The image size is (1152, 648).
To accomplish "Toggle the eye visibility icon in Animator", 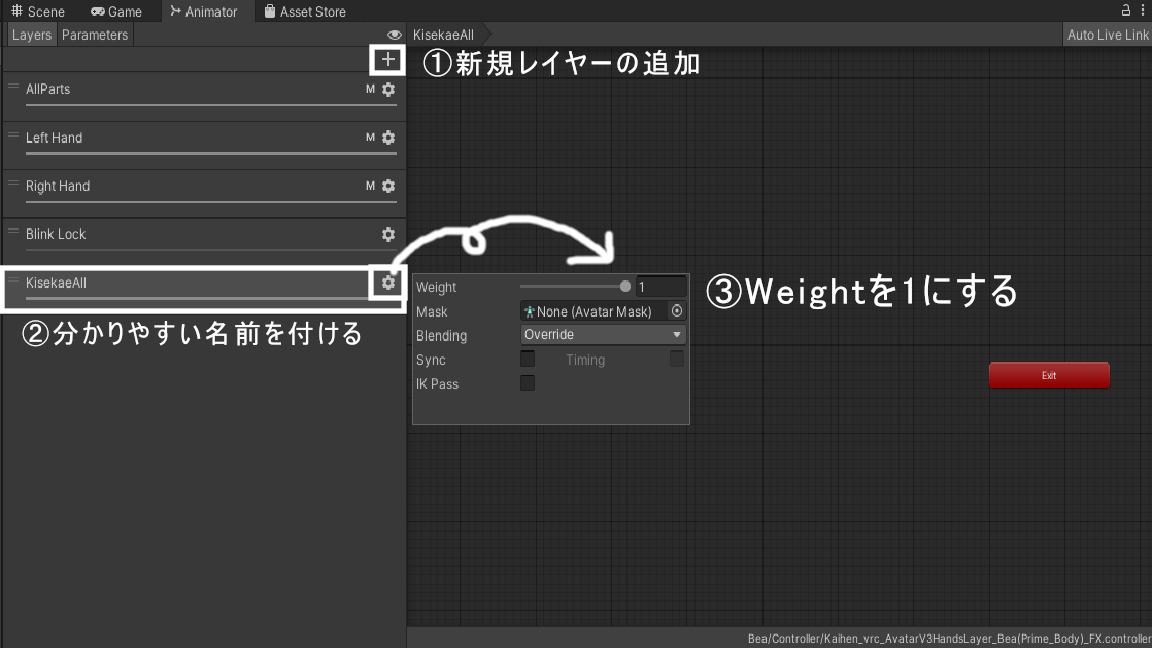I will pyautogui.click(x=394, y=35).
